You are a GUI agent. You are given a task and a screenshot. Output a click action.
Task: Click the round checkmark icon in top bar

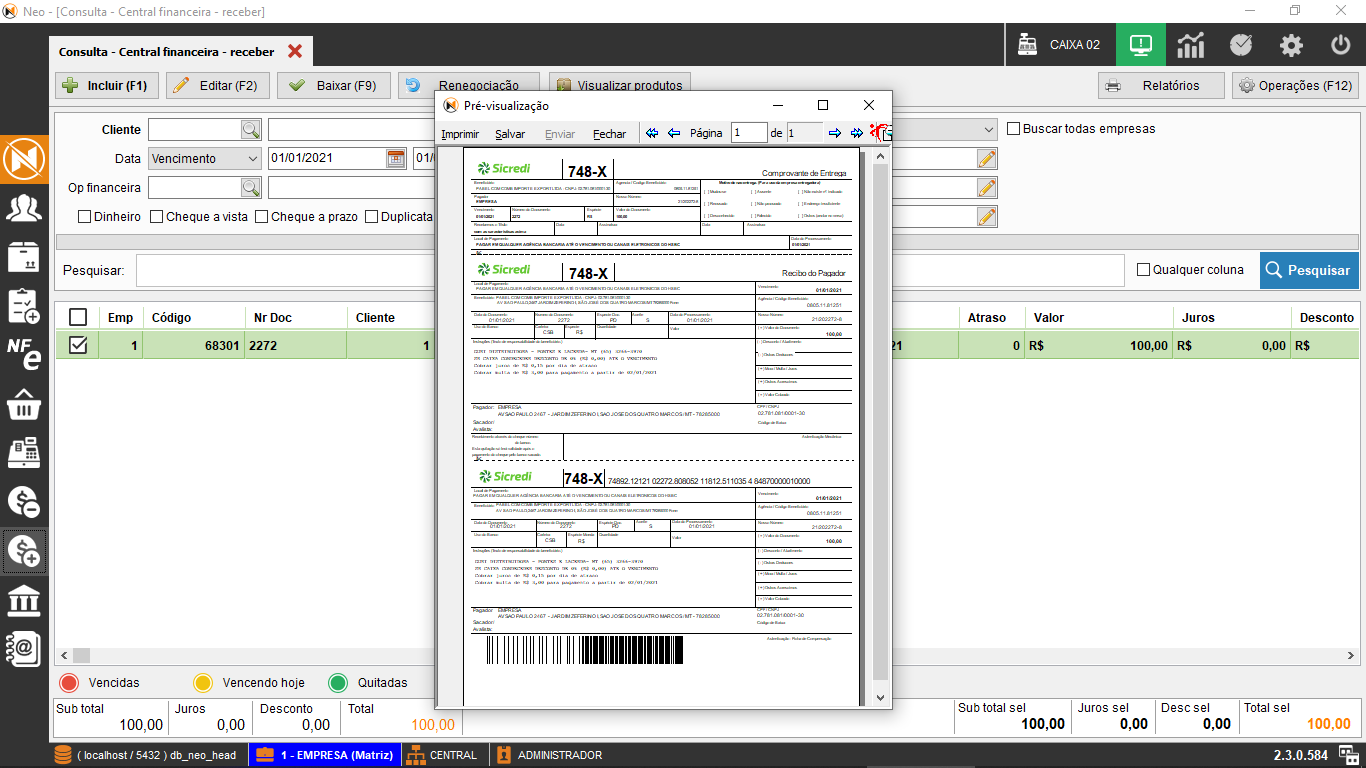coord(1241,45)
